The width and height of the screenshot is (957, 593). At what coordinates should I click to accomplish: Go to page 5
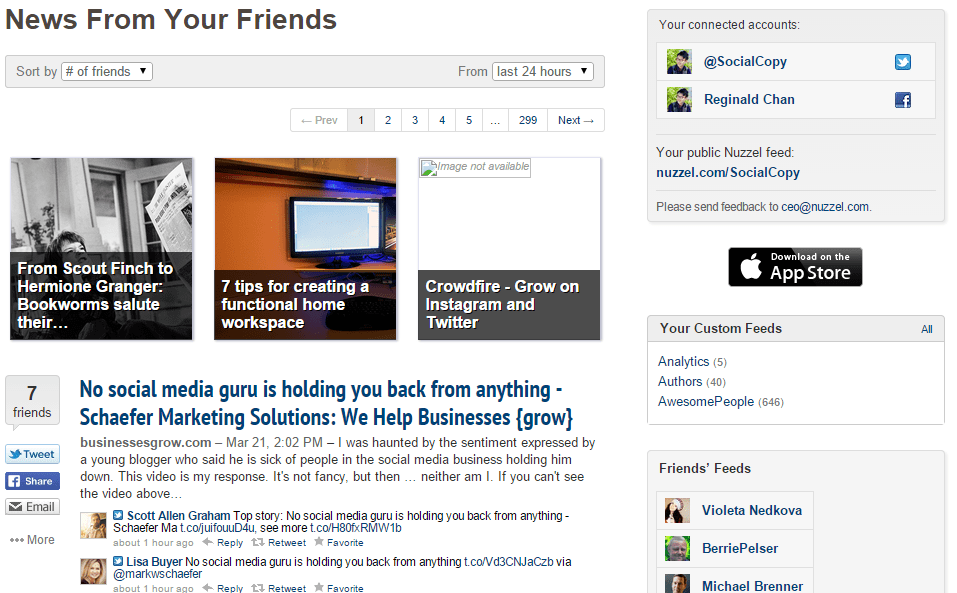pos(469,120)
